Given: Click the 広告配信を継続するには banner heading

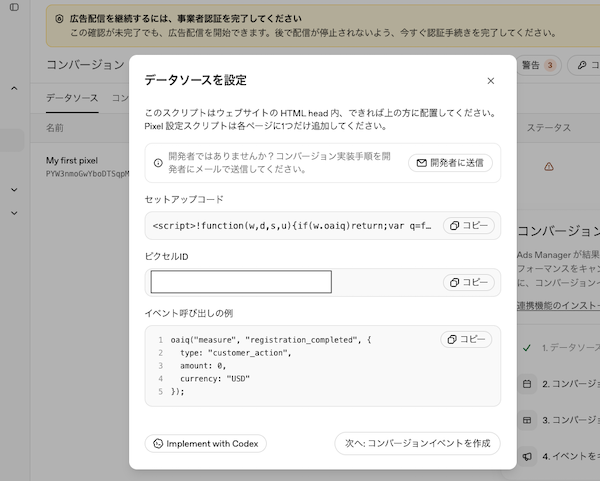Looking at the screenshot, I should tap(186, 18).
